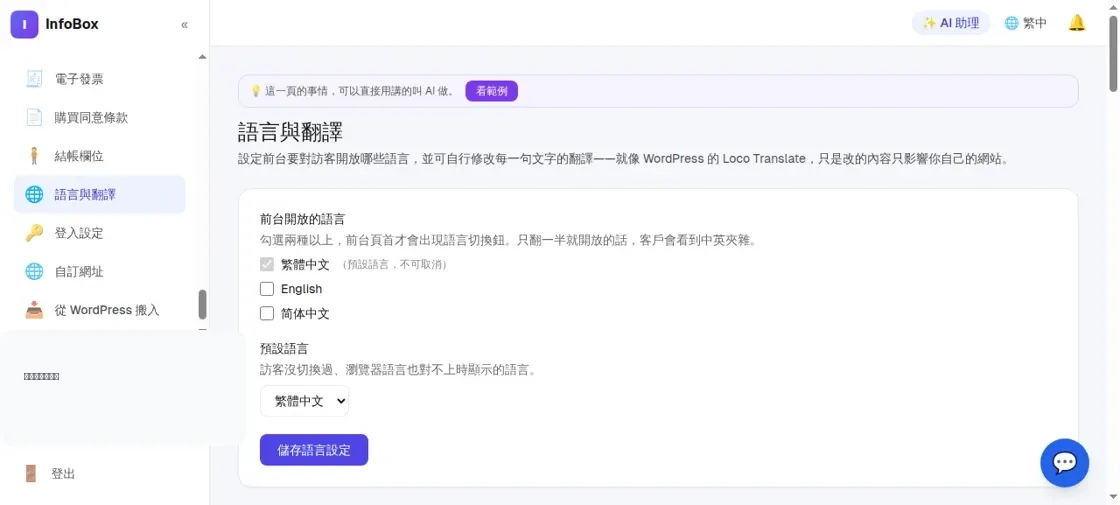
Task: Toggle the 繁體中文 checkbox
Action: coord(267,264)
